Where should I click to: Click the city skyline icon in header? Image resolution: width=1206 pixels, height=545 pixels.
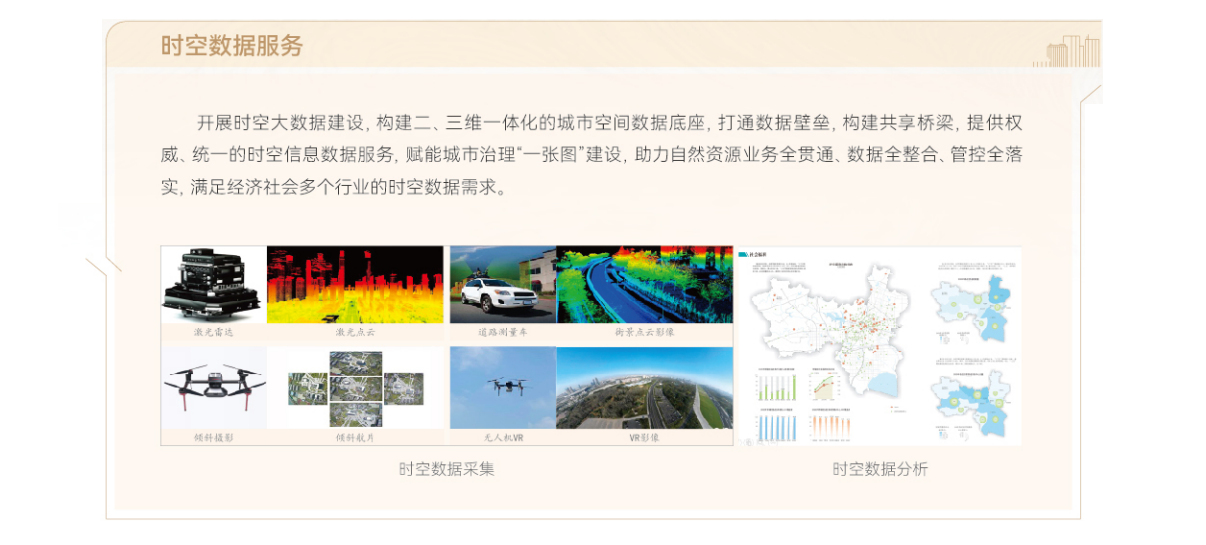pyautogui.click(x=1071, y=52)
